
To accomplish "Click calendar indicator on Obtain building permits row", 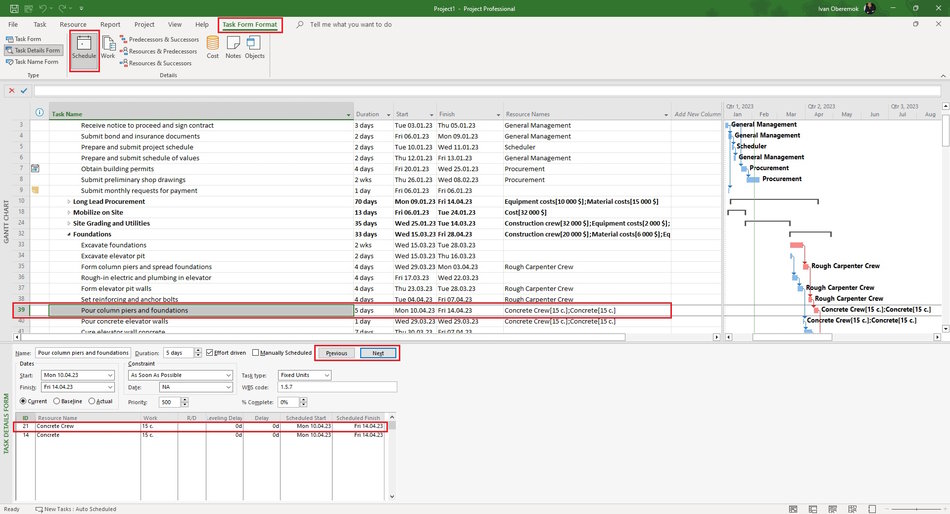I will tap(35, 169).
